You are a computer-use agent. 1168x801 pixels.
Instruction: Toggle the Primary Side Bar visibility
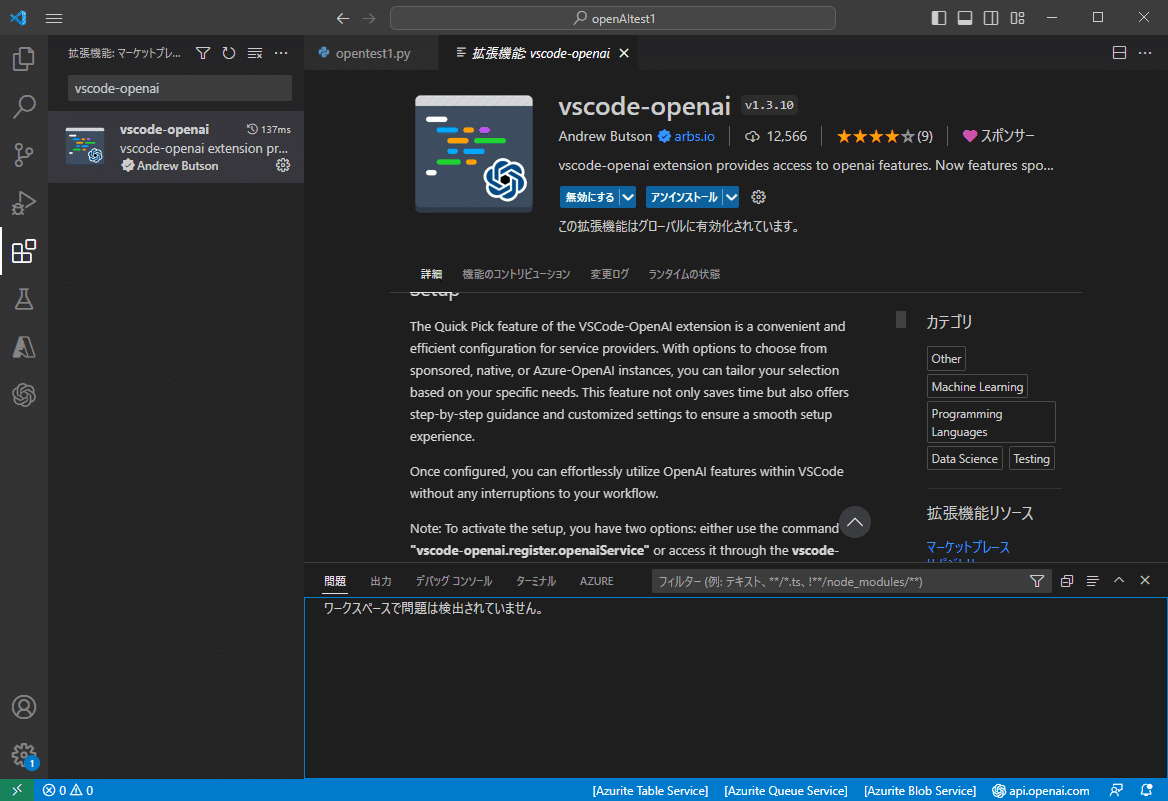938,17
